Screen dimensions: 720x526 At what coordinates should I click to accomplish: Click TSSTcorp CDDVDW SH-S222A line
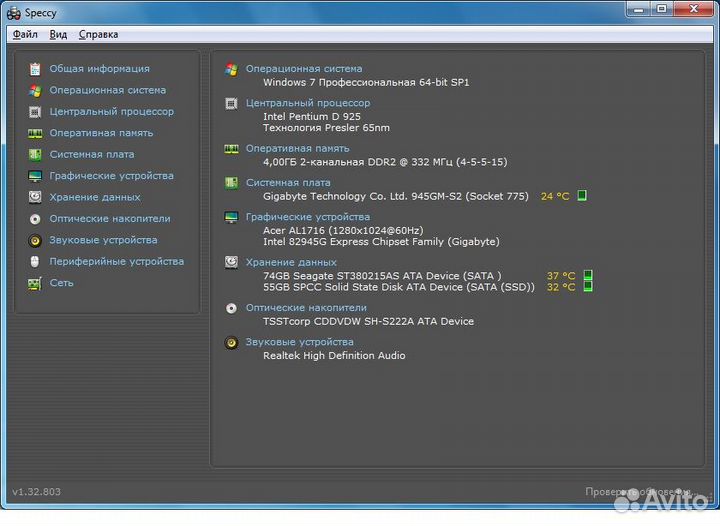(x=368, y=321)
